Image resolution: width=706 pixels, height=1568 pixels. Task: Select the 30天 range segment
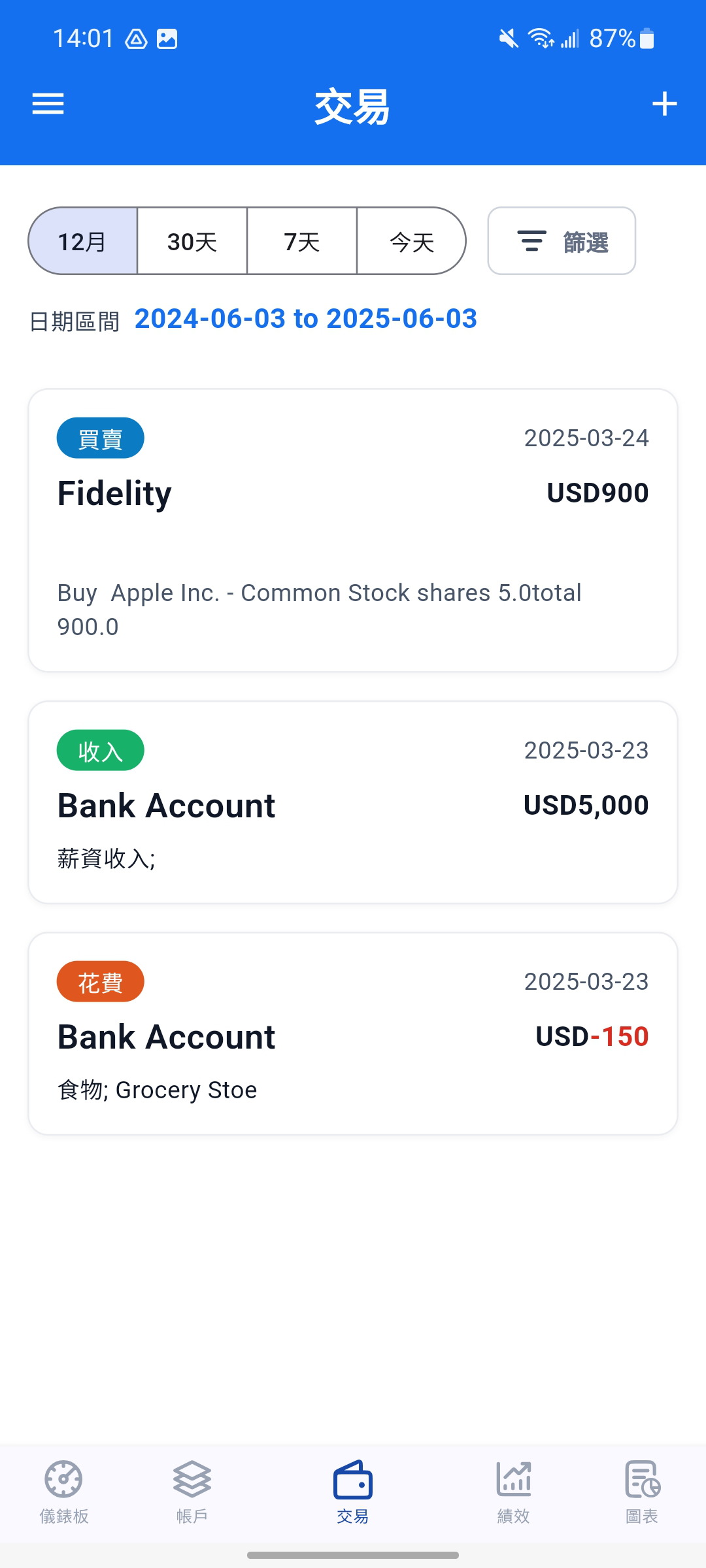pyautogui.click(x=192, y=241)
